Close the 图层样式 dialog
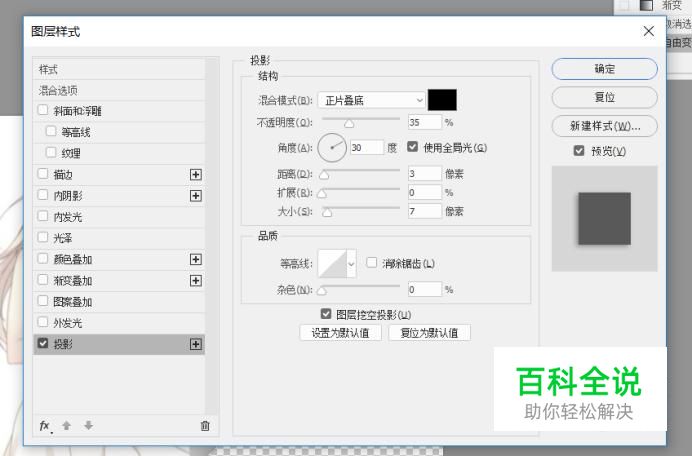This screenshot has height=456, width=692. [648, 31]
